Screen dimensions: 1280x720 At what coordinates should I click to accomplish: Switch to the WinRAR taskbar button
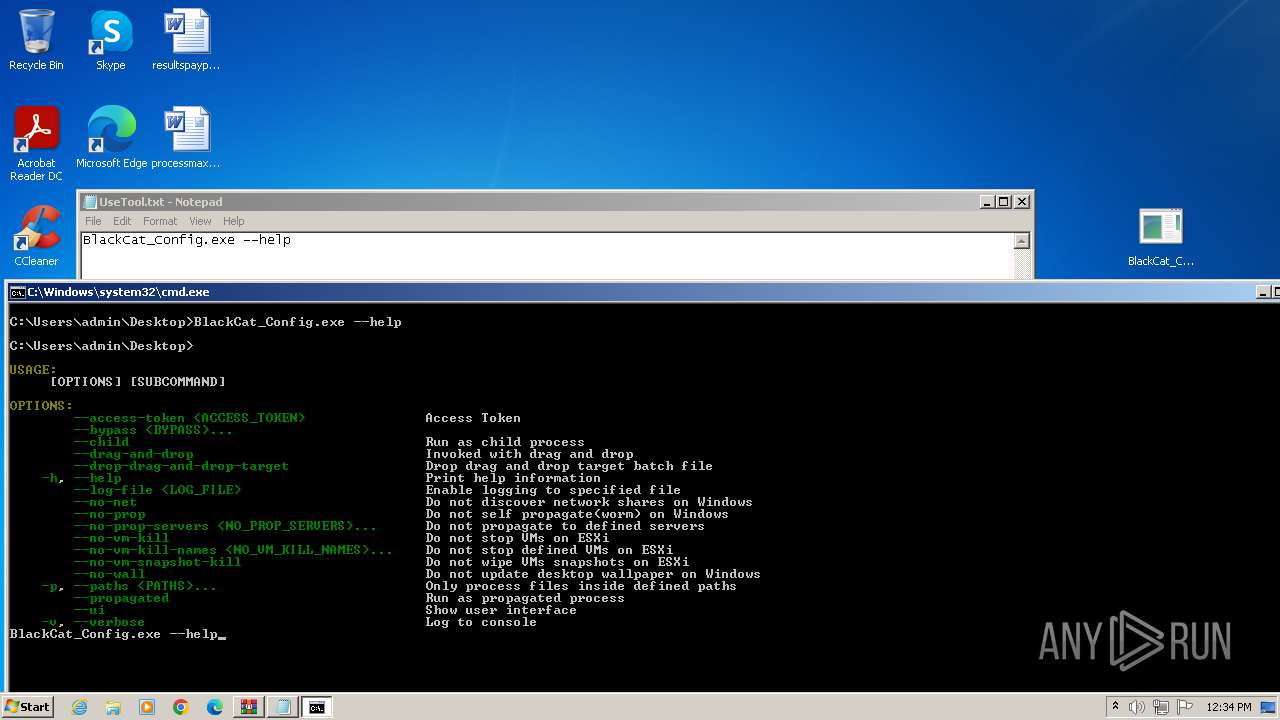tap(248, 707)
